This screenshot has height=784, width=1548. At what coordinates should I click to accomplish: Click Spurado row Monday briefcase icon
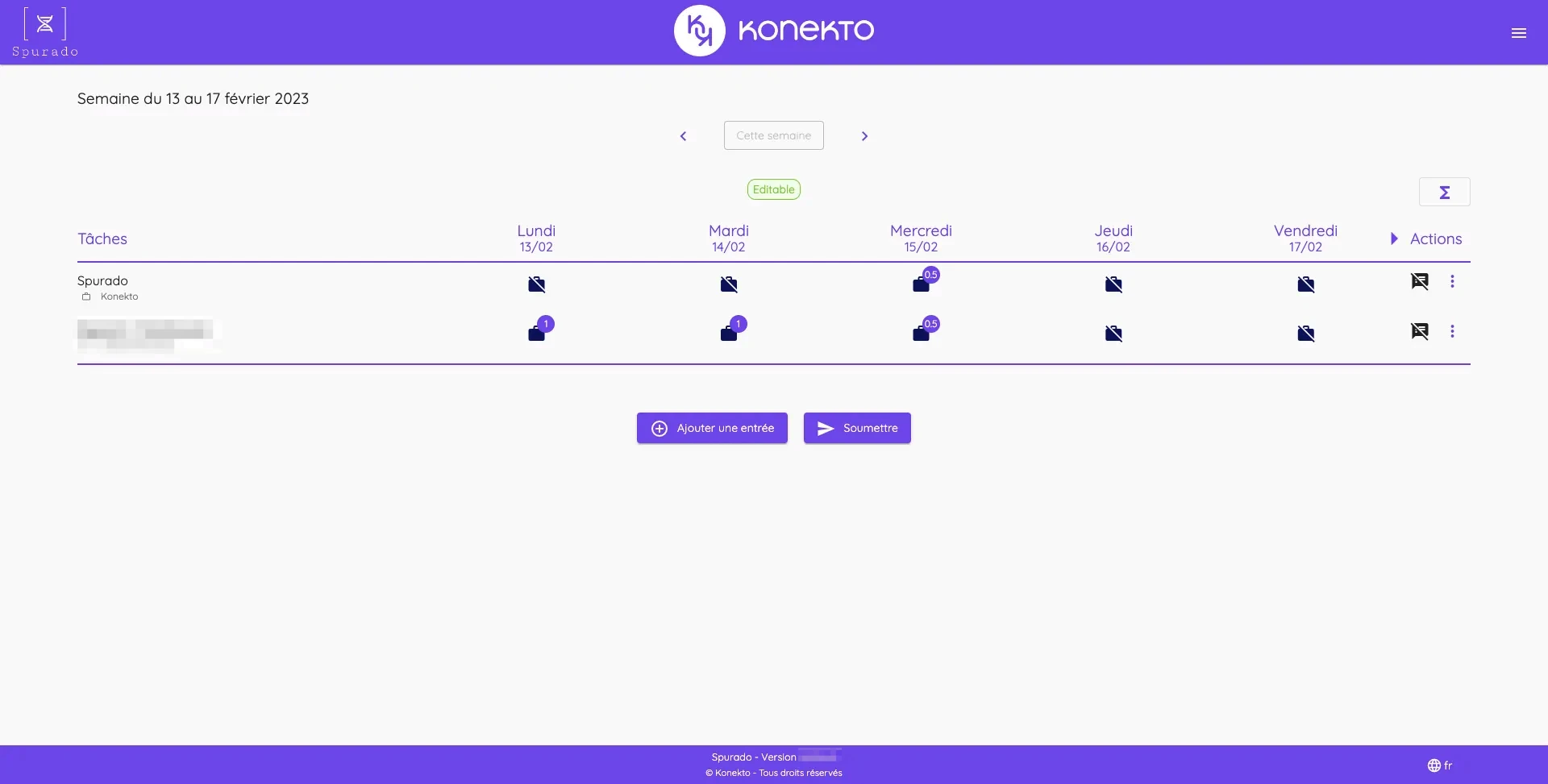(536, 284)
